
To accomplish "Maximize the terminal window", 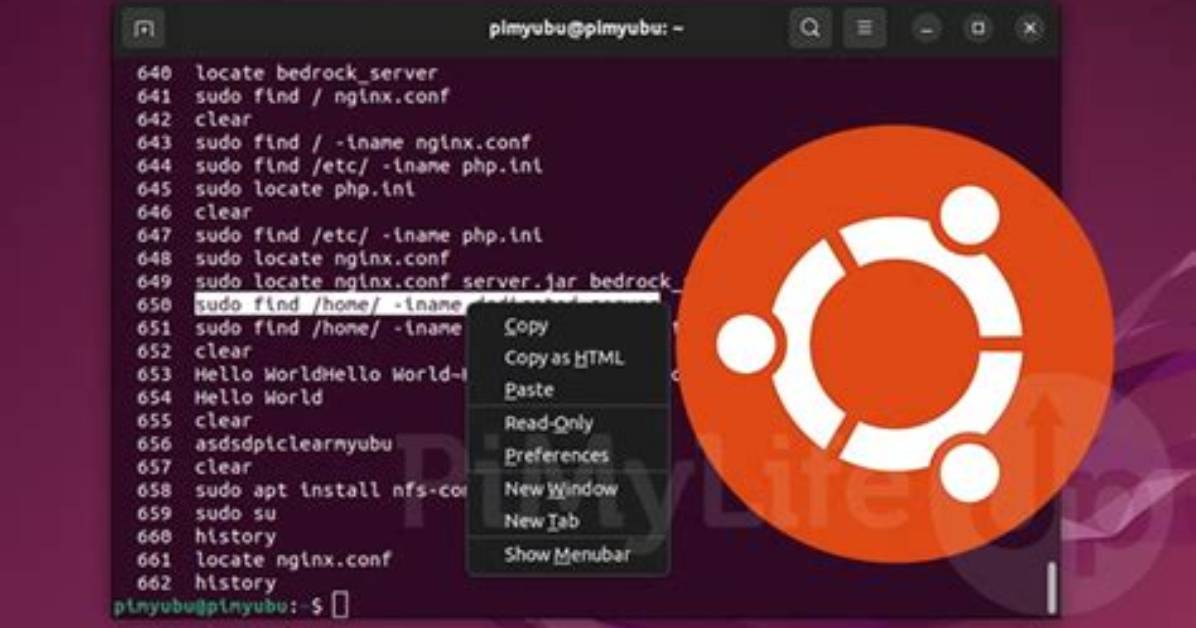I will coord(979,29).
